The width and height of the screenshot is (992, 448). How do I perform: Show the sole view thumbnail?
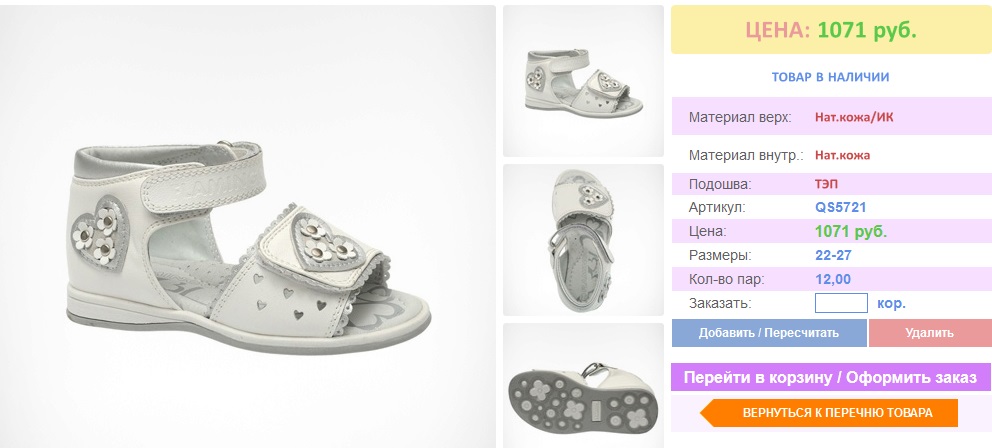(583, 385)
